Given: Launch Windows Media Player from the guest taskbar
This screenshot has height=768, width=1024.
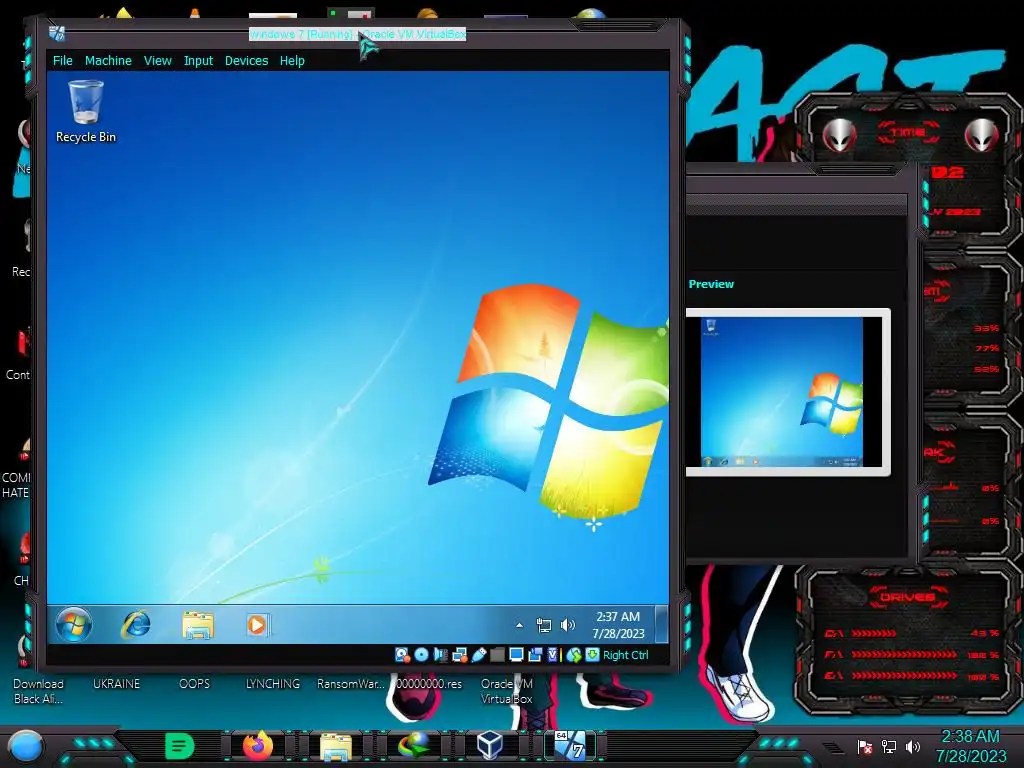Looking at the screenshot, I should (x=258, y=625).
